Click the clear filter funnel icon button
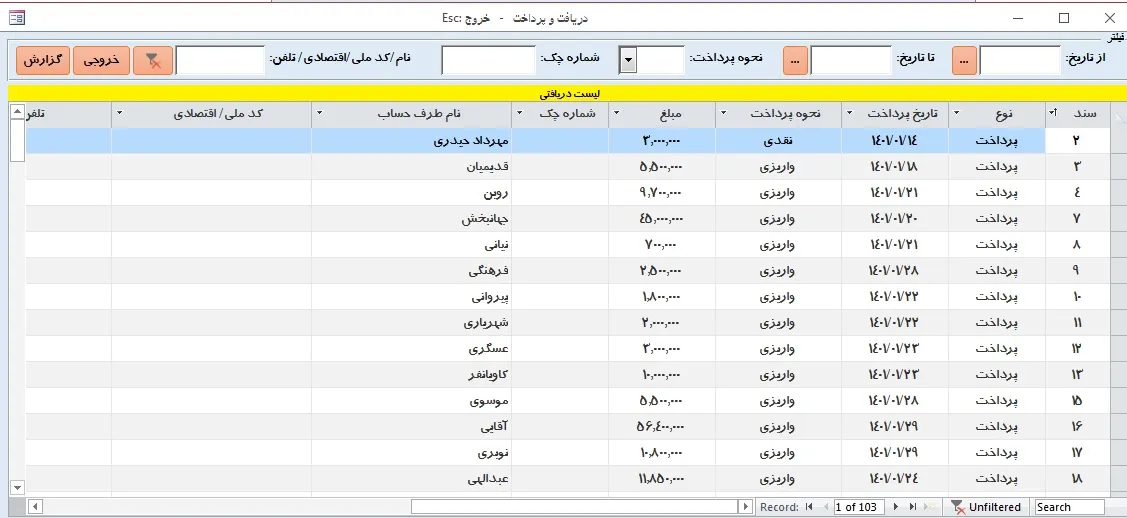The width and height of the screenshot is (1127, 518). [x=153, y=61]
